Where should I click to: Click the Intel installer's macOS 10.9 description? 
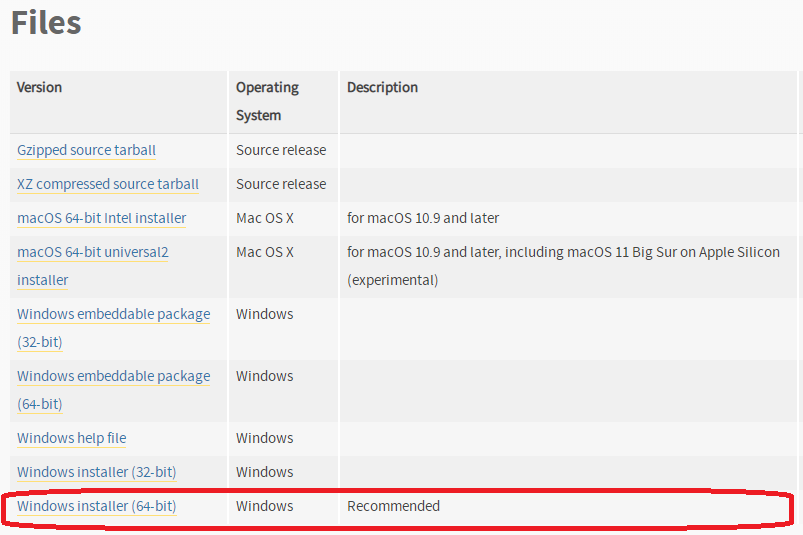pyautogui.click(x=422, y=218)
